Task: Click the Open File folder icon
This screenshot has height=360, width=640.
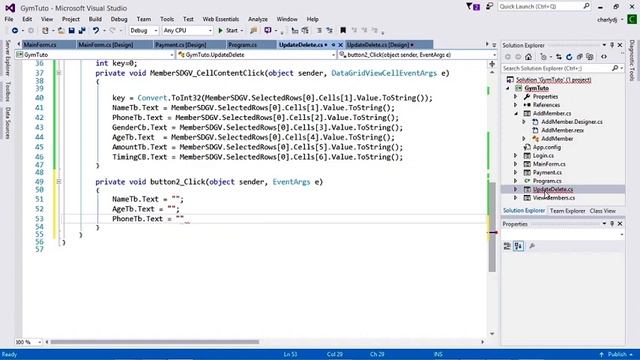Action: click(61, 31)
